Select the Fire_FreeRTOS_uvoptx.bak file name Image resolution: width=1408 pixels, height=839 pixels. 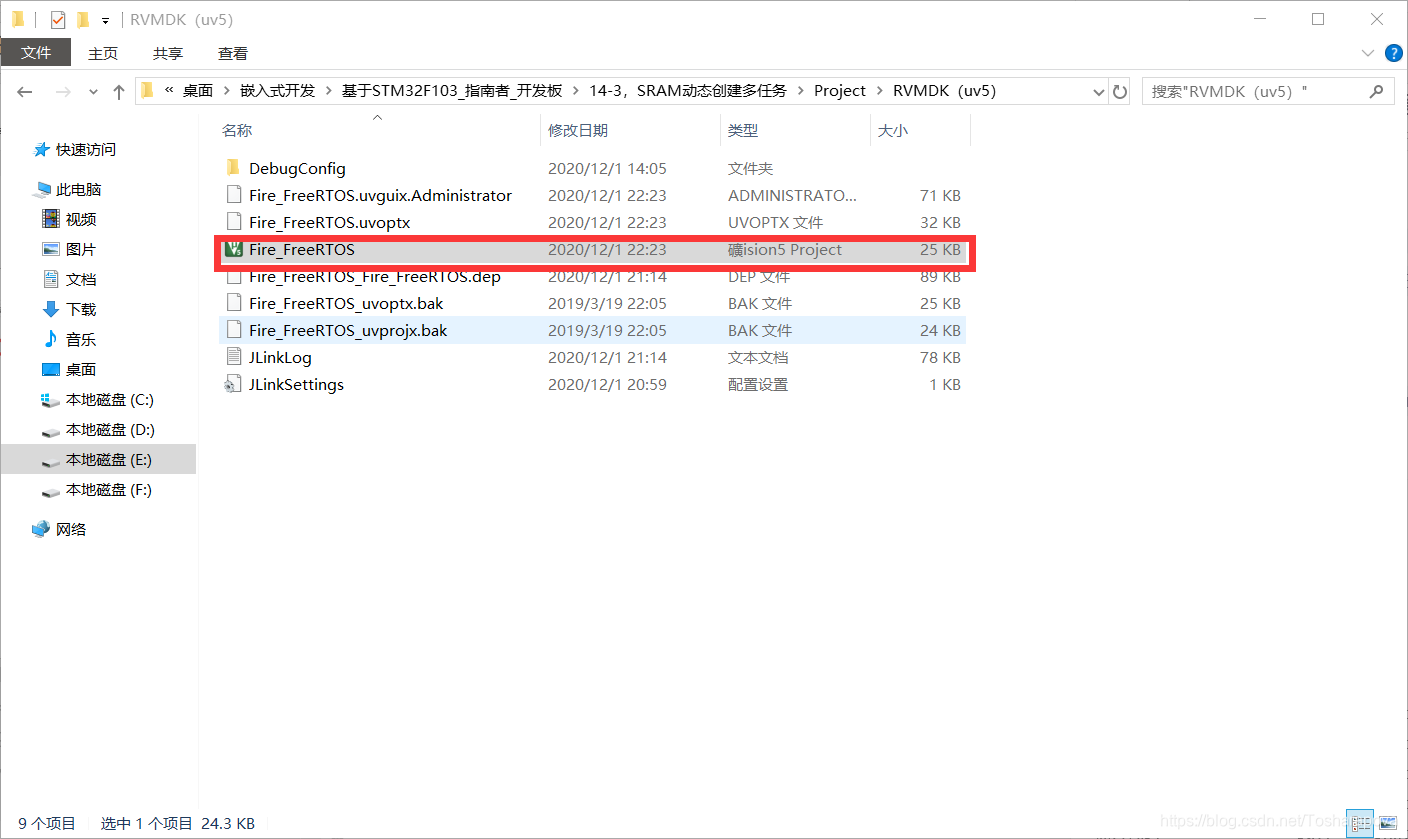coord(346,303)
